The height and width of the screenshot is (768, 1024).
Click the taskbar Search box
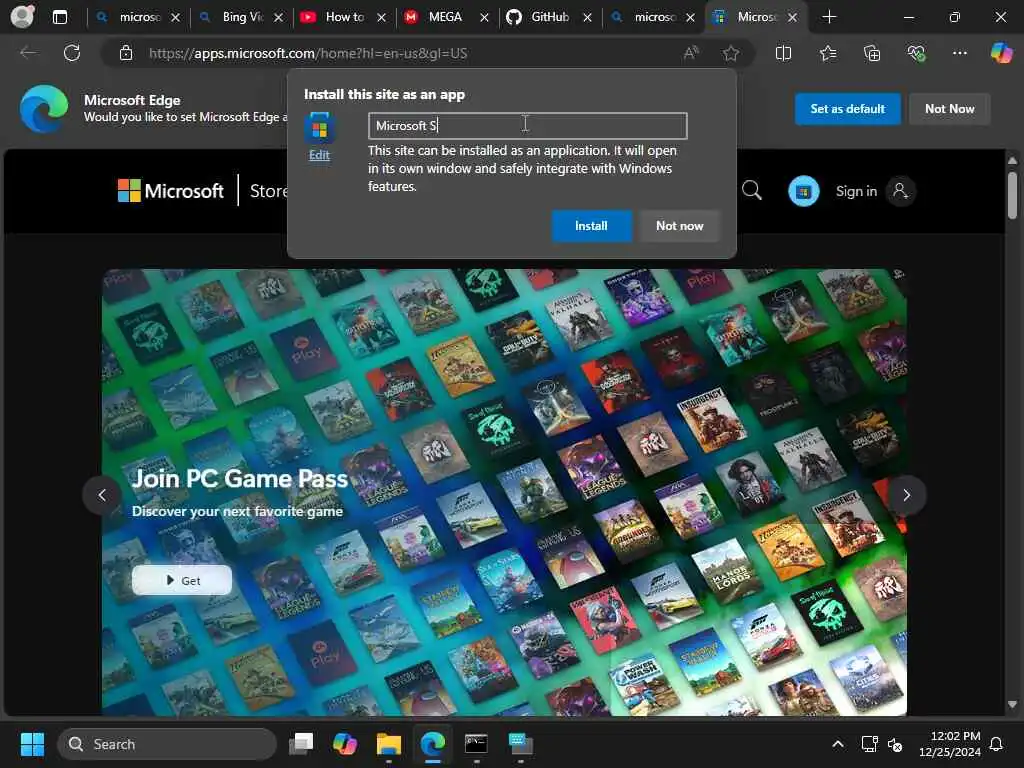(x=167, y=744)
